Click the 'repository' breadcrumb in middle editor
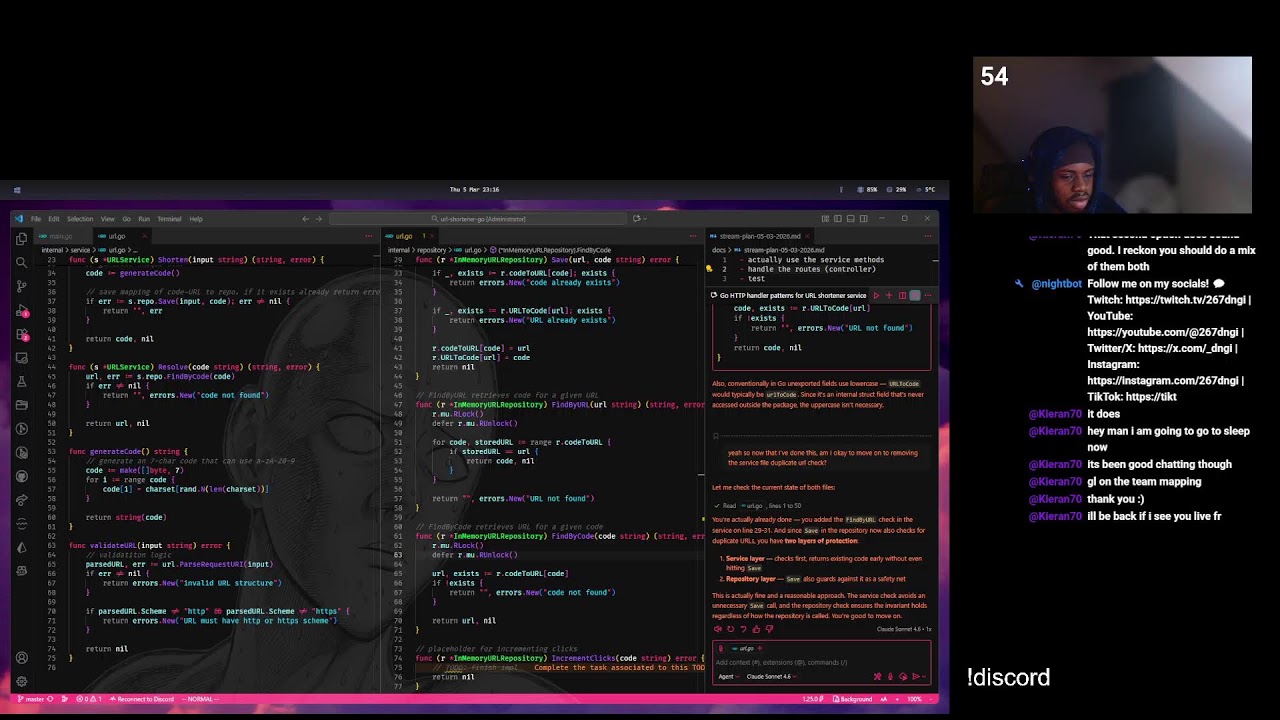The width and height of the screenshot is (1280, 720). click(x=431, y=250)
